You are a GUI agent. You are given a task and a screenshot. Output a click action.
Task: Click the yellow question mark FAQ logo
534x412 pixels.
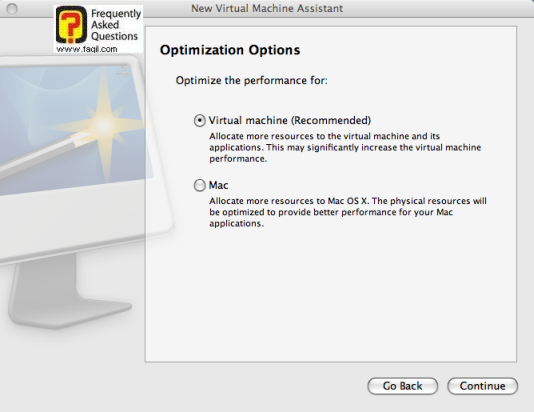point(71,25)
